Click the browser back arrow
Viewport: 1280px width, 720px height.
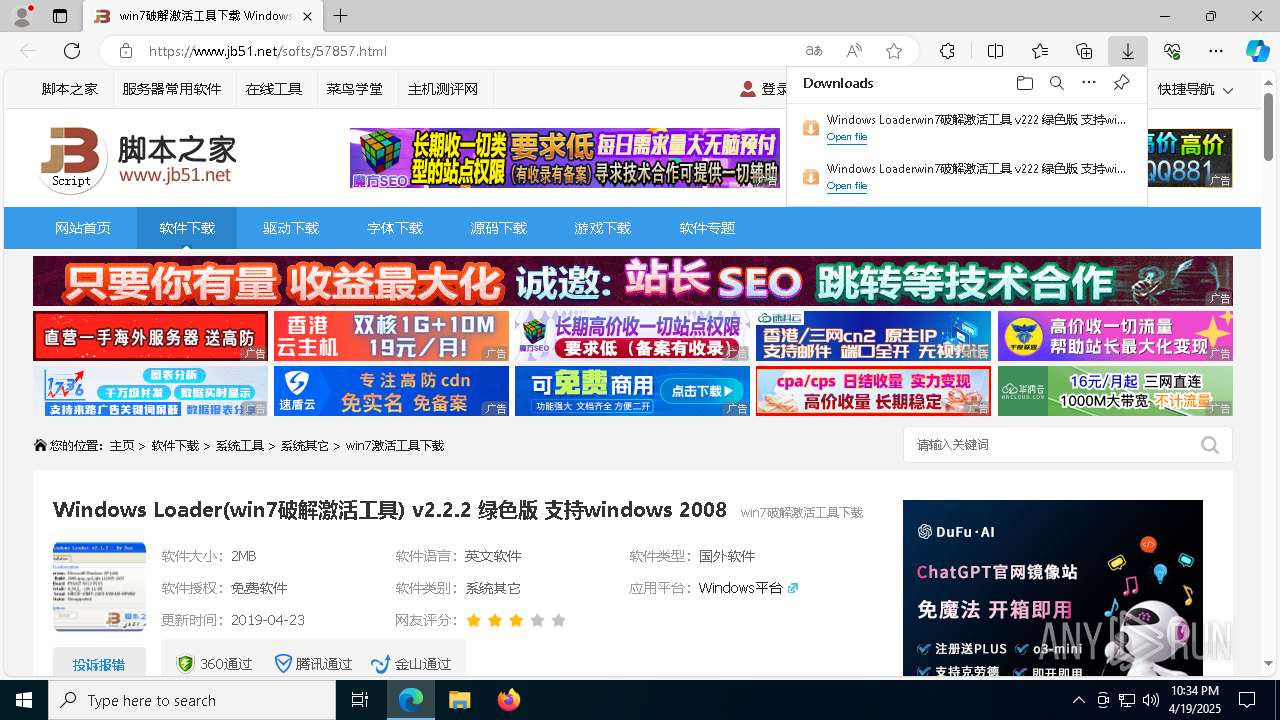point(28,51)
